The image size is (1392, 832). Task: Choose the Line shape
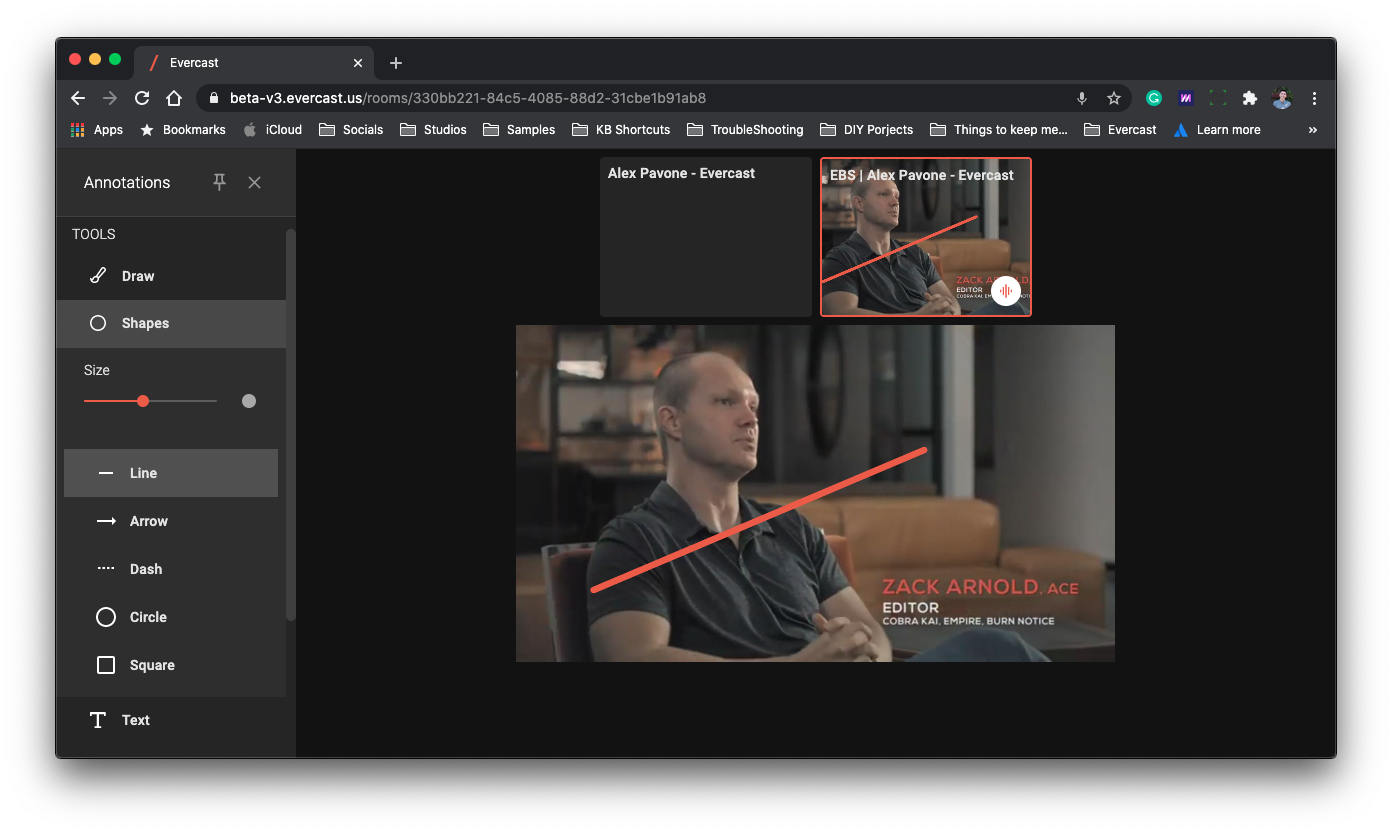point(171,473)
